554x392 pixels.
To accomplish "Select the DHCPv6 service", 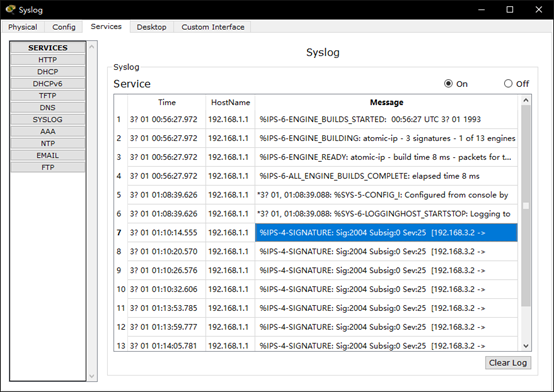I will [x=48, y=84].
